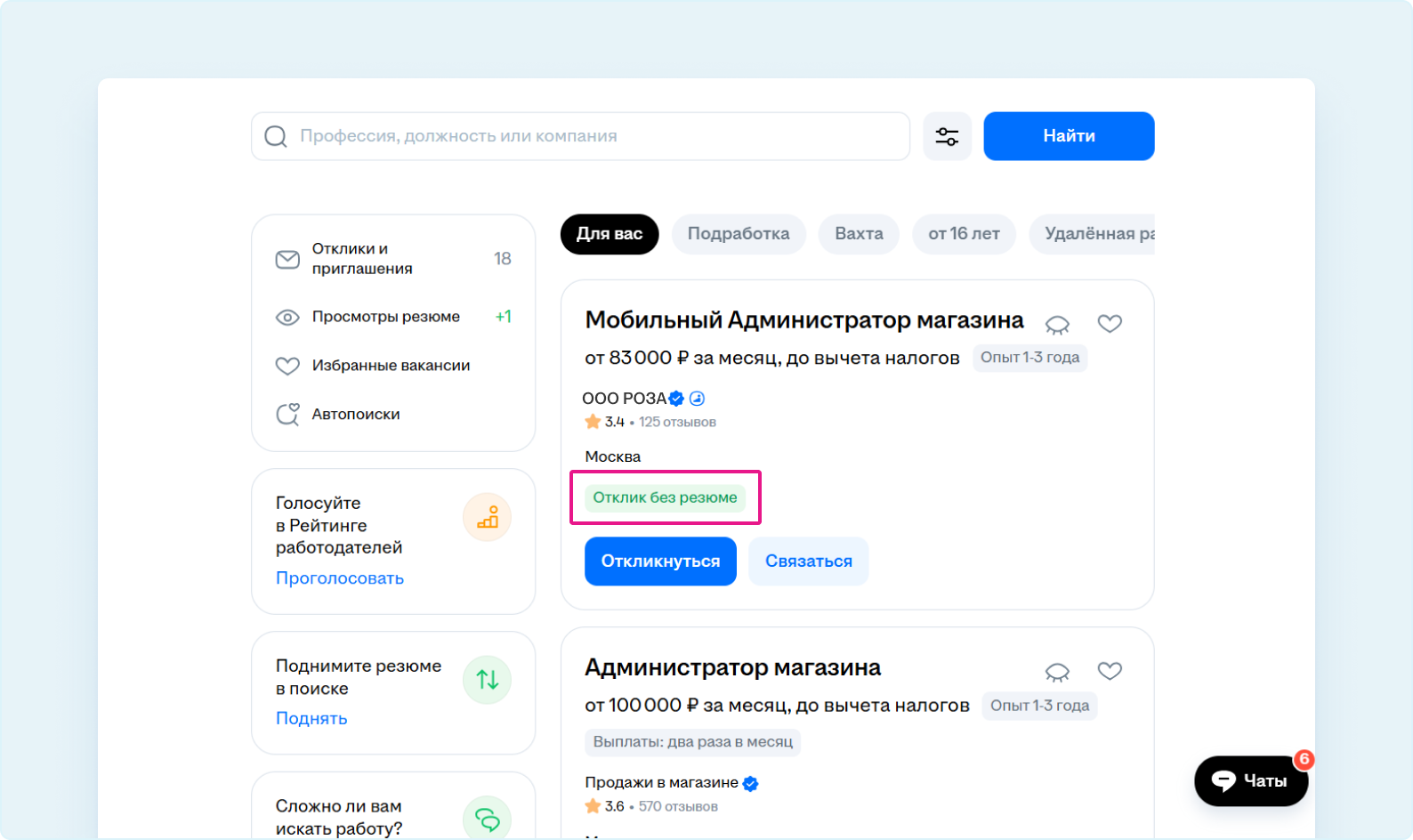Switch to the Вахта filter tab
The width and height of the screenshot is (1413, 840).
[x=859, y=234]
